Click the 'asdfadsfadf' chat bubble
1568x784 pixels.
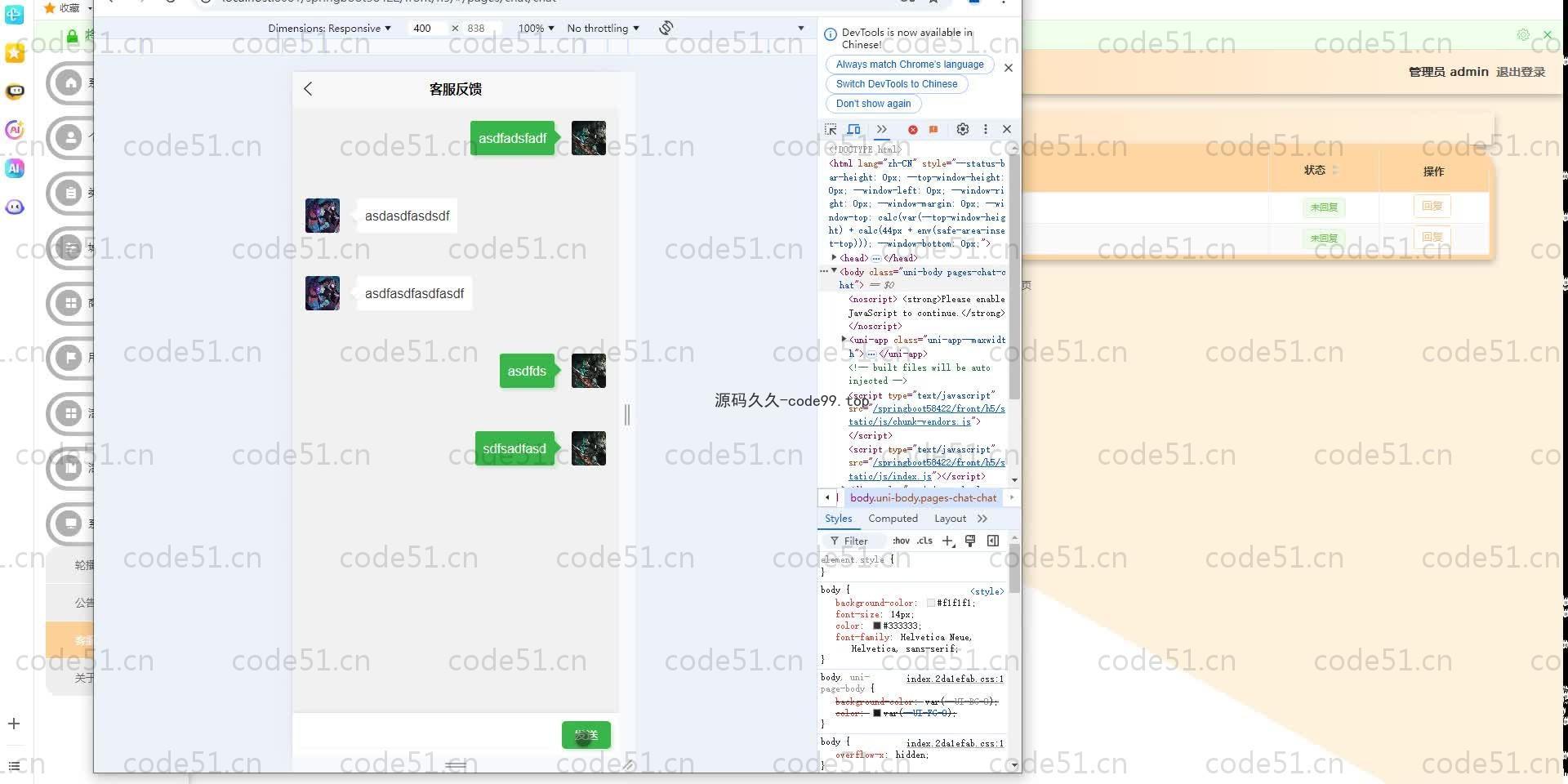[x=512, y=138]
